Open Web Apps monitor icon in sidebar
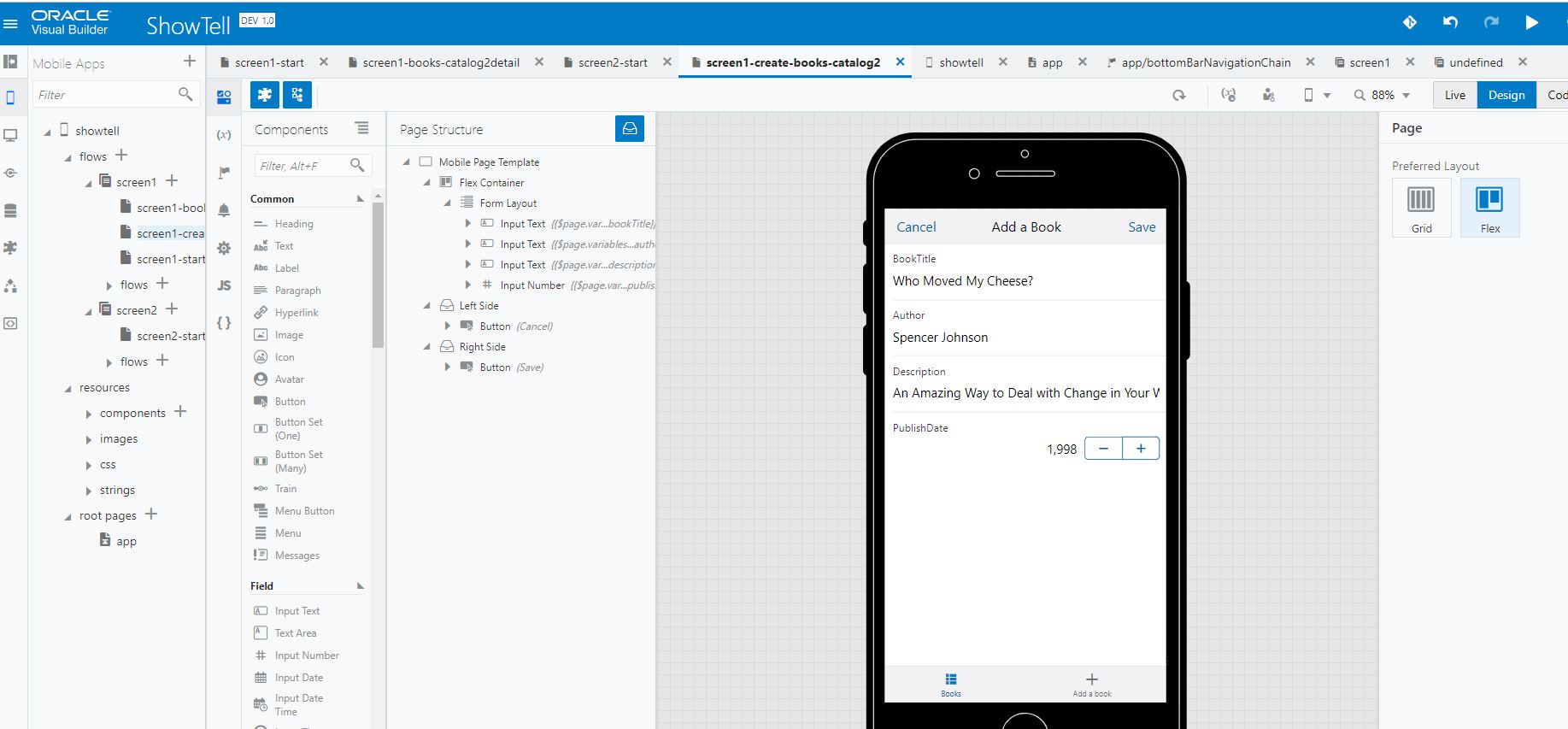Image resolution: width=1568 pixels, height=729 pixels. click(10, 135)
